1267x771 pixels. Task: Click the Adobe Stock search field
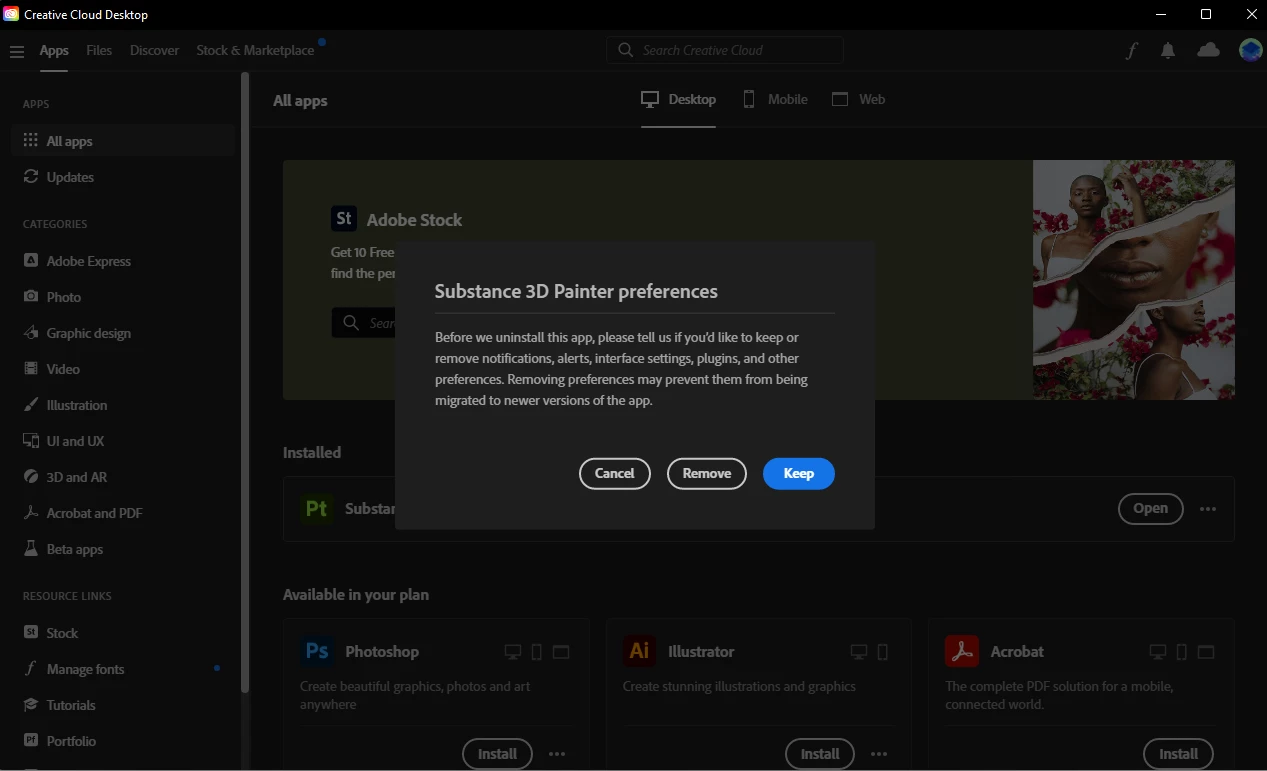363,323
